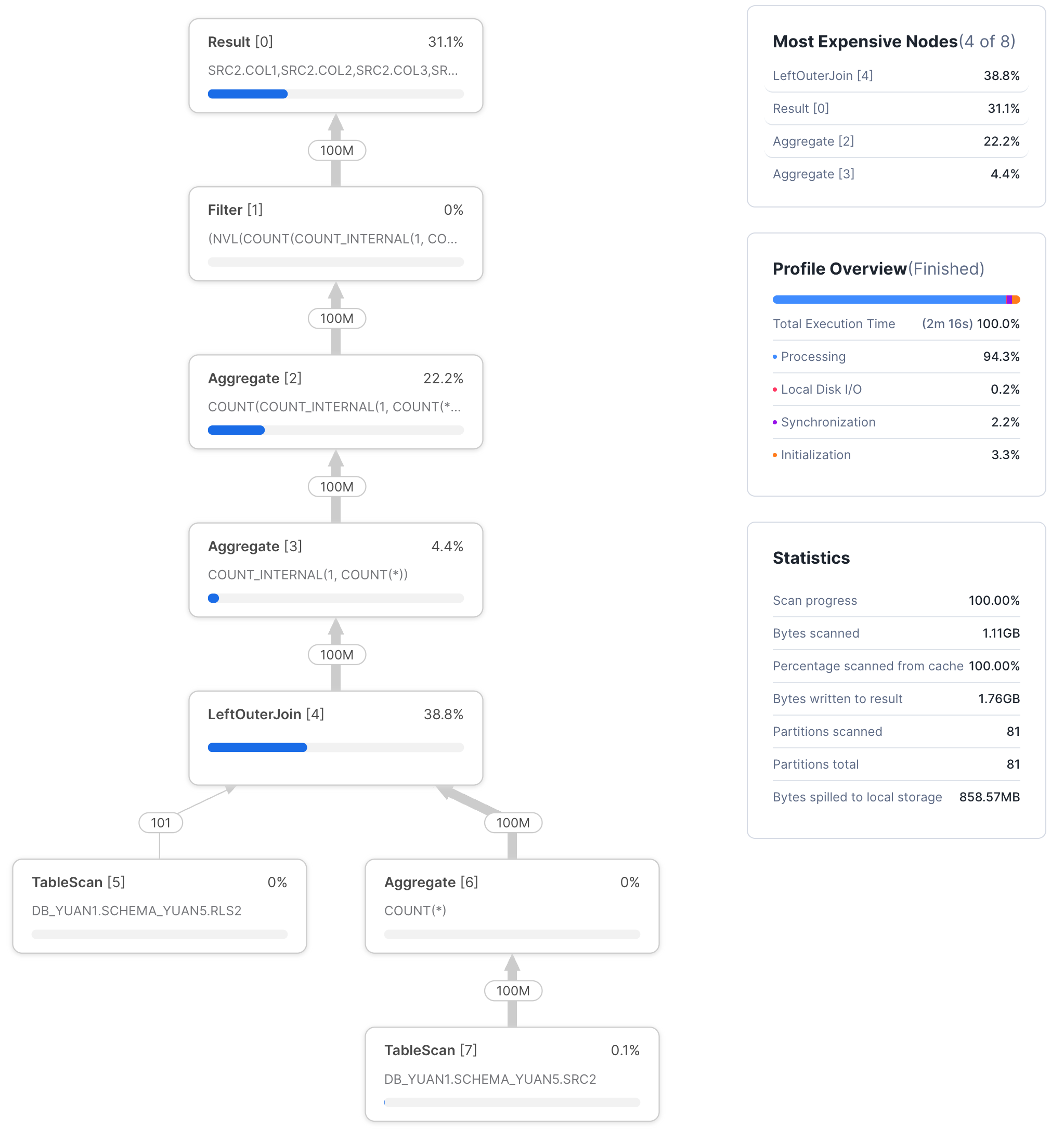The height and width of the screenshot is (1141, 1064).
Task: Select the Aggregate [6] COUNT(*) node
Action: pyautogui.click(x=511, y=905)
